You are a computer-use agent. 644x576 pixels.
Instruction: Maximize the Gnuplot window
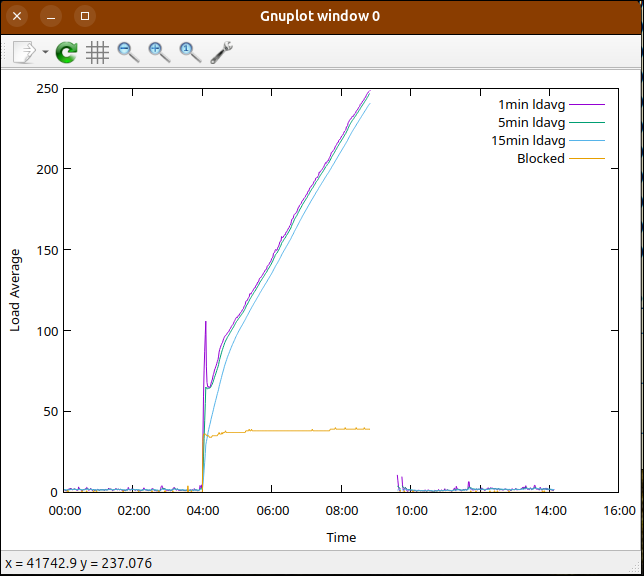pyautogui.click(x=85, y=16)
